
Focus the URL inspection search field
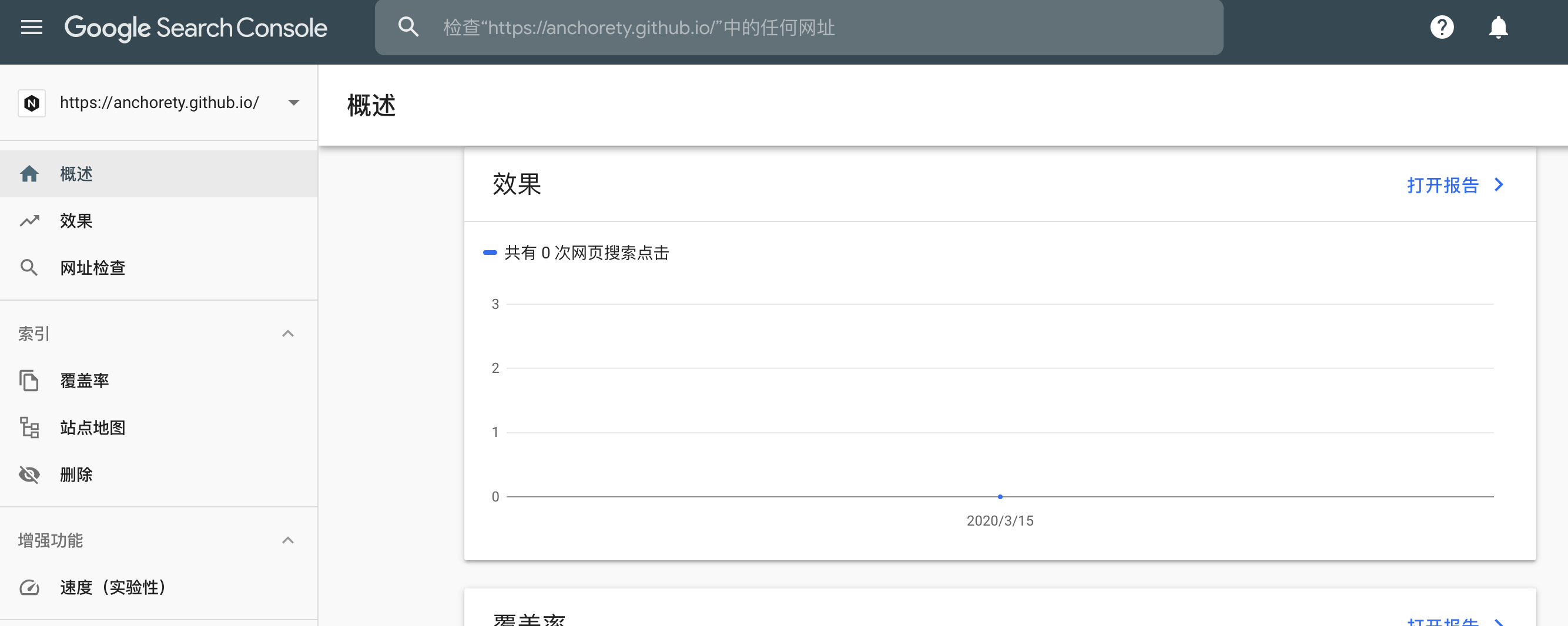click(x=799, y=28)
